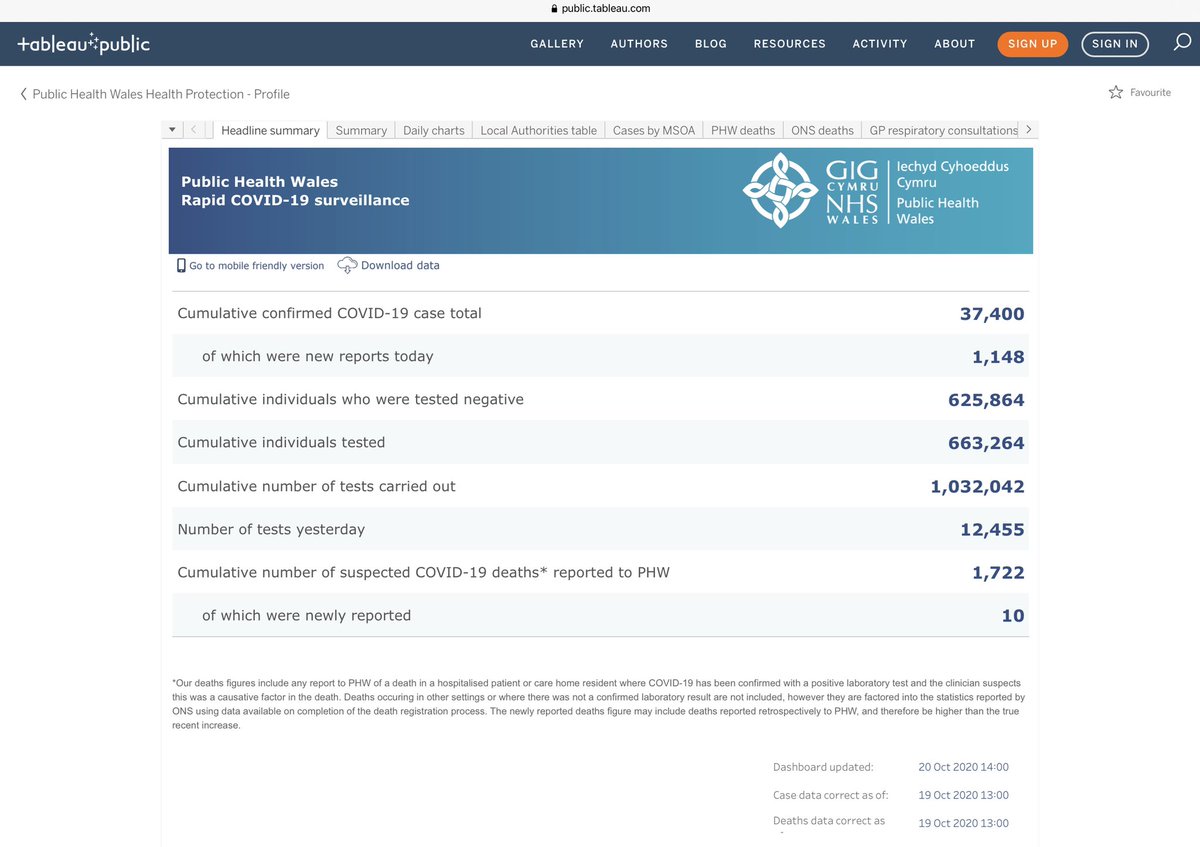Screen dimensions: 1200x847
Task: Open Public Health Wales profile link
Action: 161,94
